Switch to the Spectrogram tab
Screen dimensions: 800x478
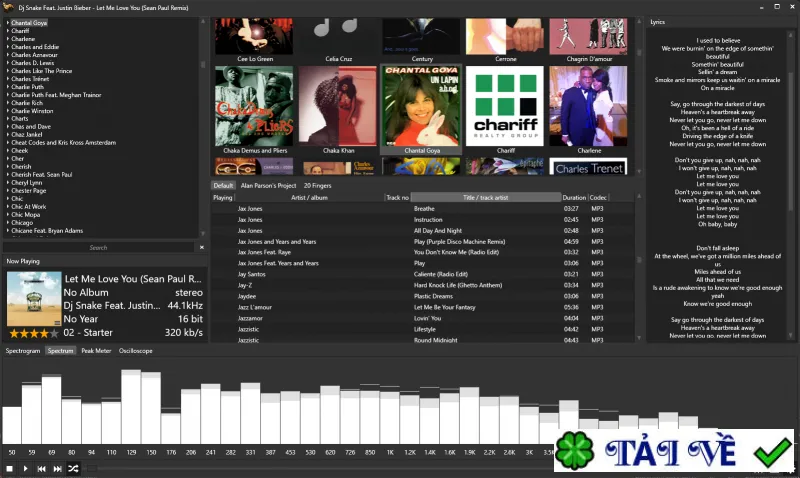pos(23,350)
